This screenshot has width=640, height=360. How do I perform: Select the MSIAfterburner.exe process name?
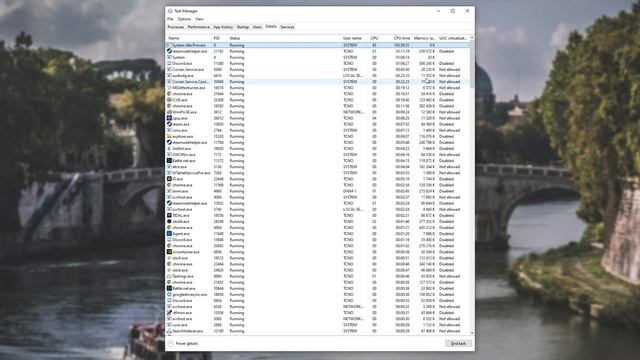(189, 88)
